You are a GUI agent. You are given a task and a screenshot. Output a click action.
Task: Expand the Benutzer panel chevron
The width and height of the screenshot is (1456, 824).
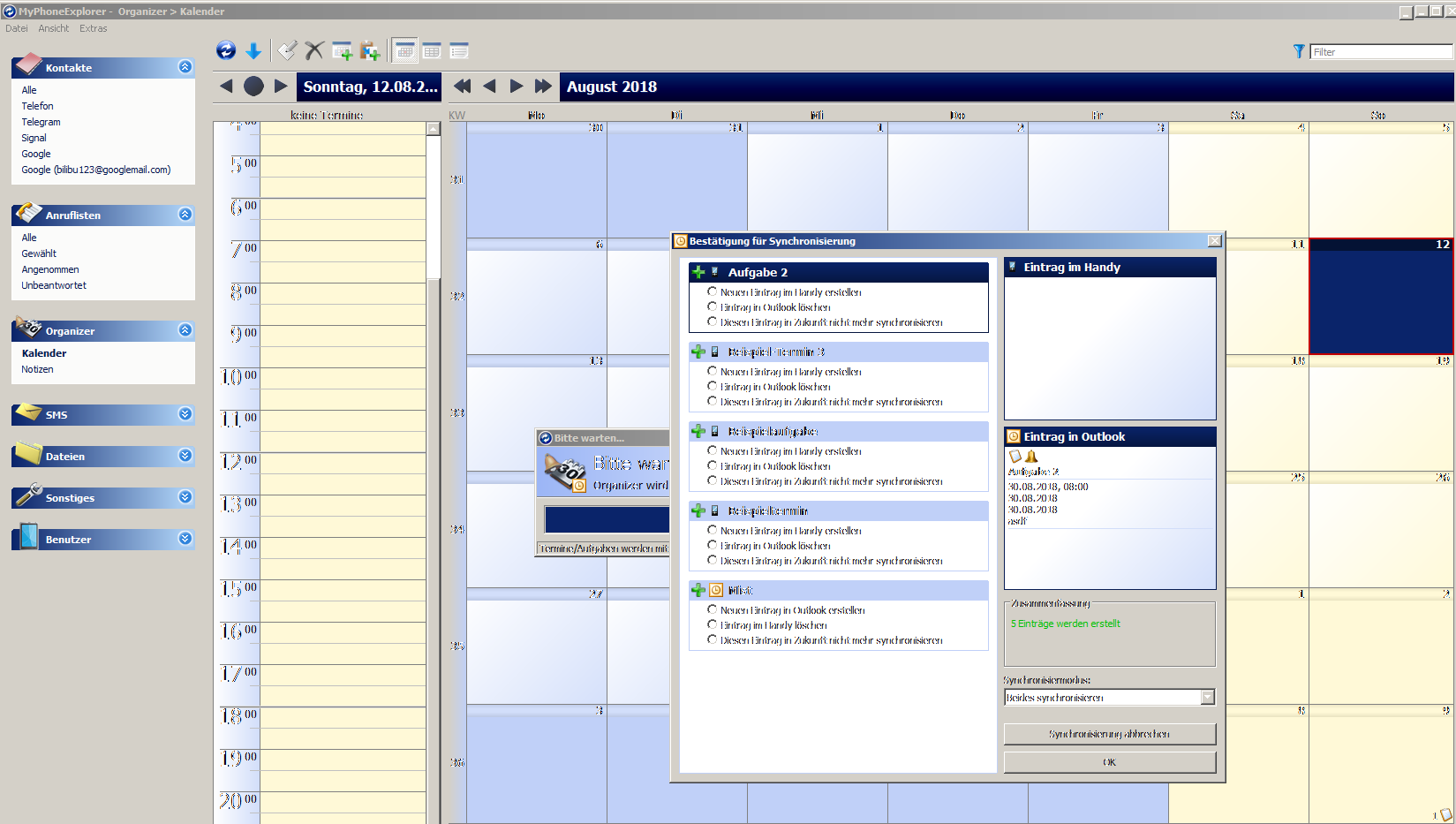pos(185,539)
